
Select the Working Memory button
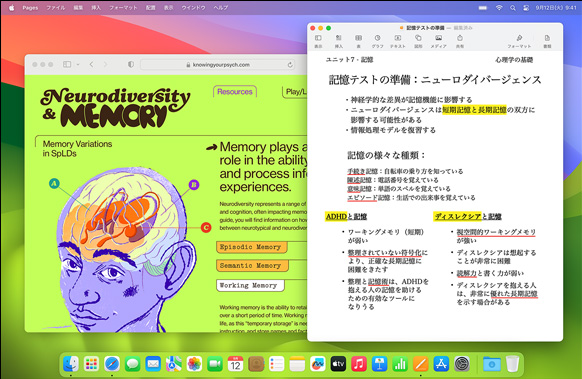point(250,285)
